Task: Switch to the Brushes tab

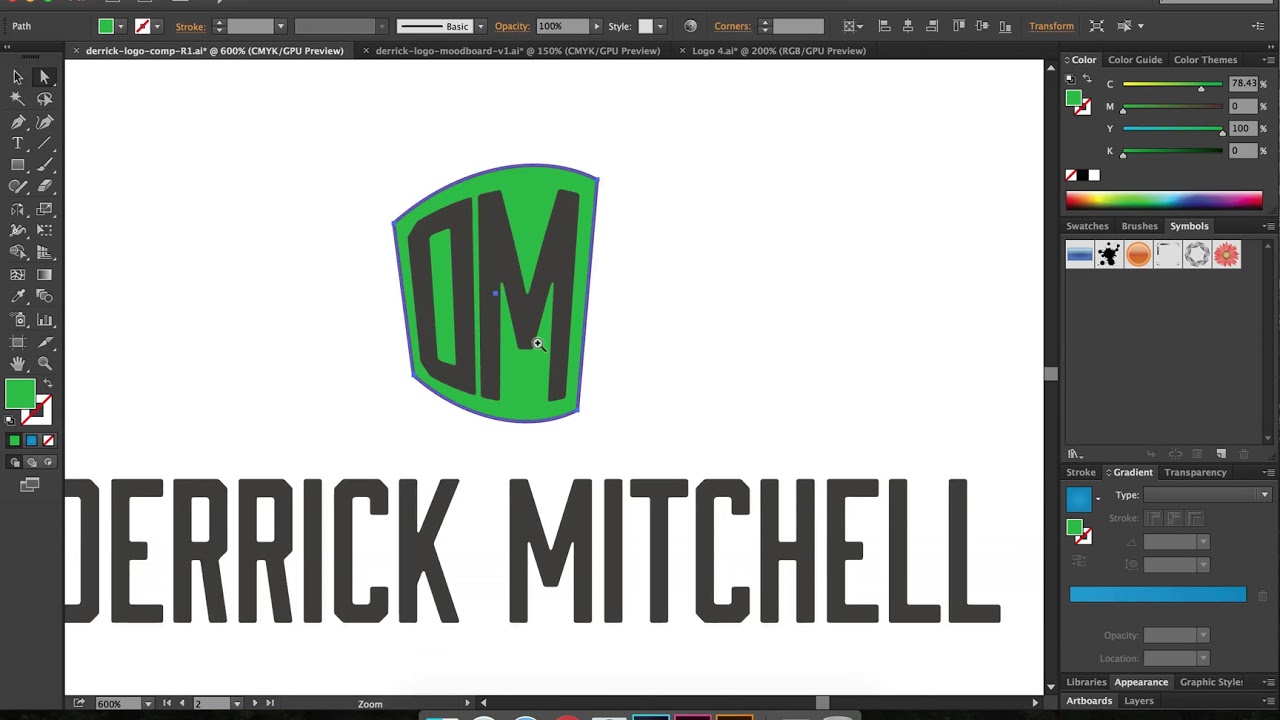Action: 1139,226
